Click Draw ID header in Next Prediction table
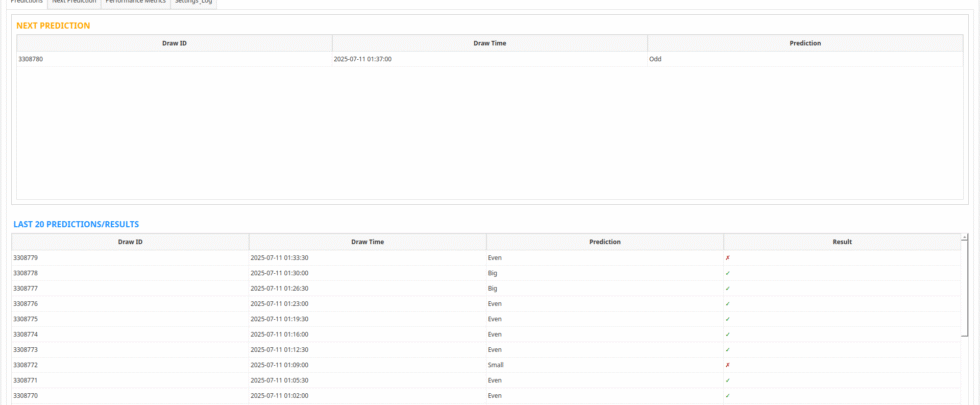980x405 pixels. click(174, 43)
